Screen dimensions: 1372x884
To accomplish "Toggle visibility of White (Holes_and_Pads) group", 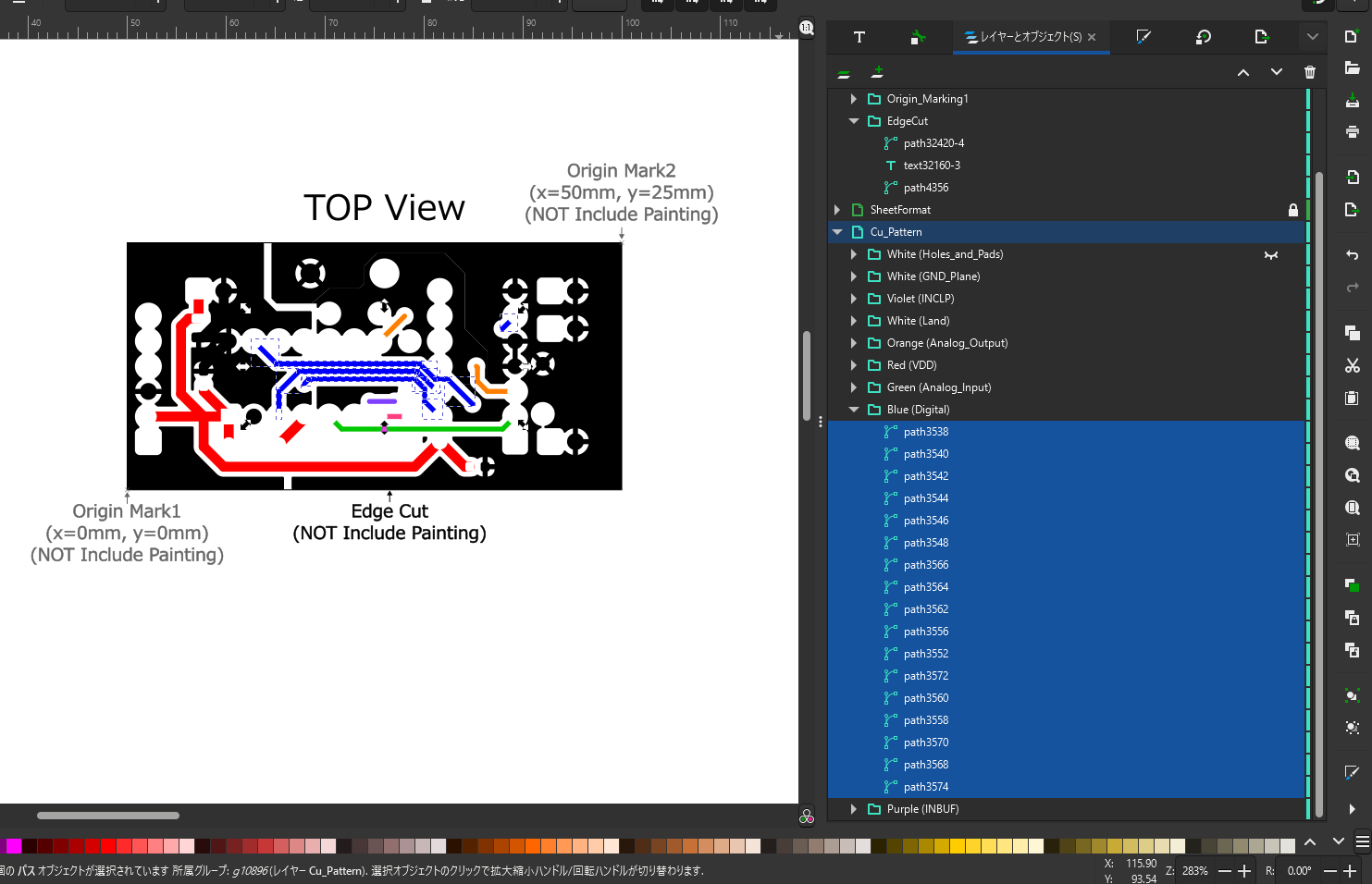I will [1271, 254].
